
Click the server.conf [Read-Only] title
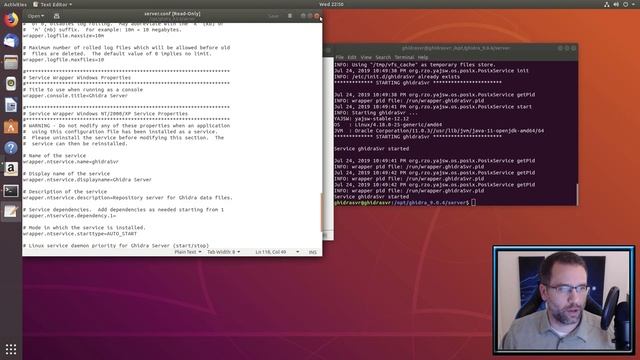pos(172,14)
